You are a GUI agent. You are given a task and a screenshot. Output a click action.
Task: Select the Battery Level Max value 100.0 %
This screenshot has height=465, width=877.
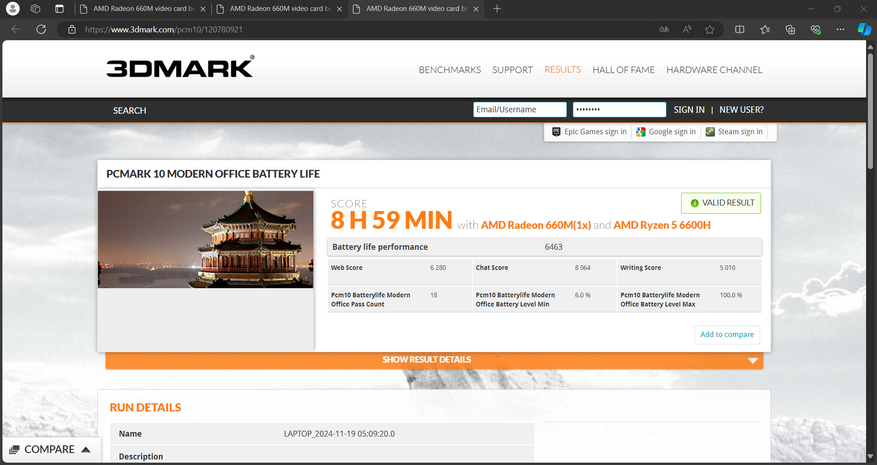click(x=730, y=295)
